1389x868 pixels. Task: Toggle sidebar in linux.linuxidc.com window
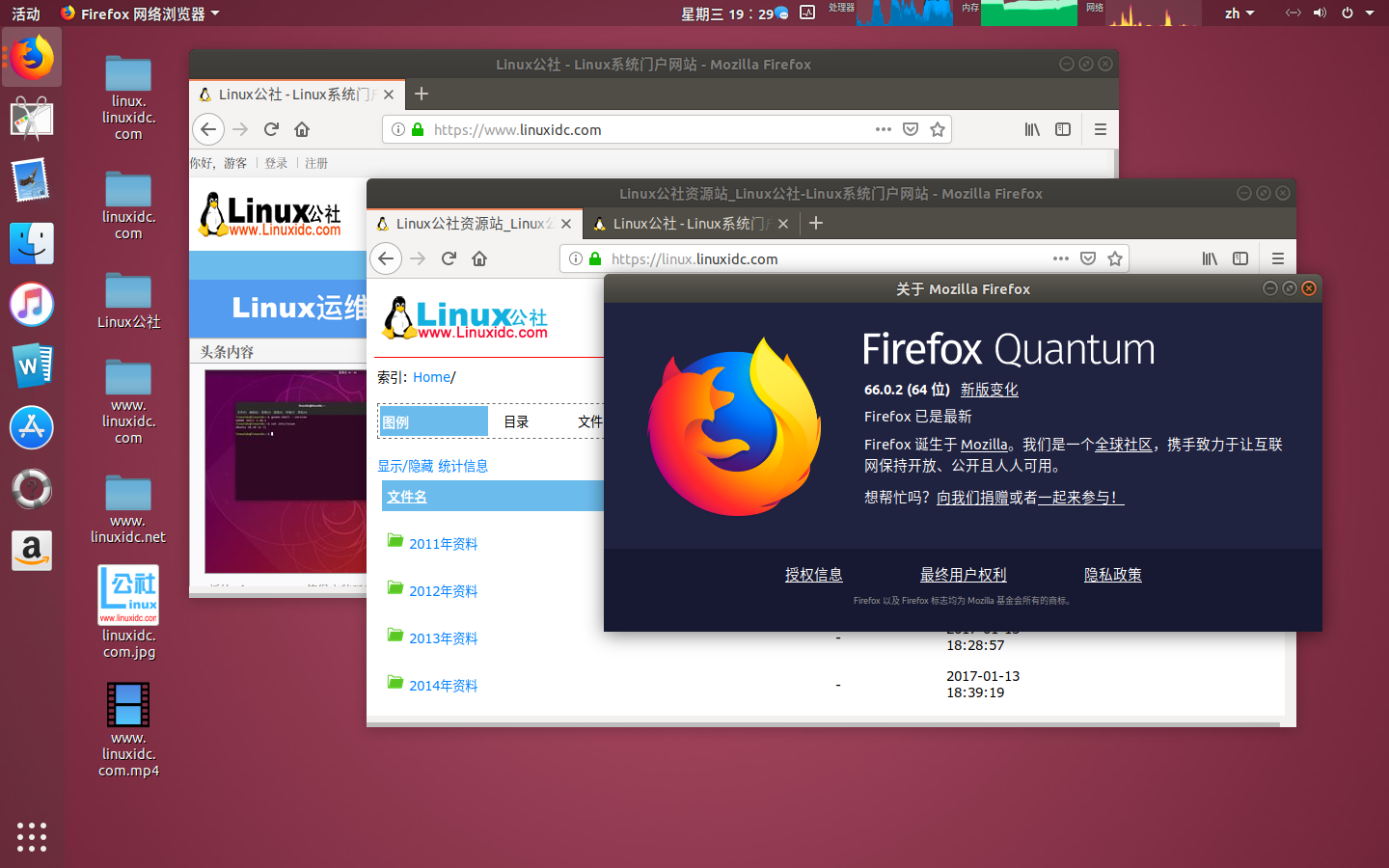click(1240, 258)
